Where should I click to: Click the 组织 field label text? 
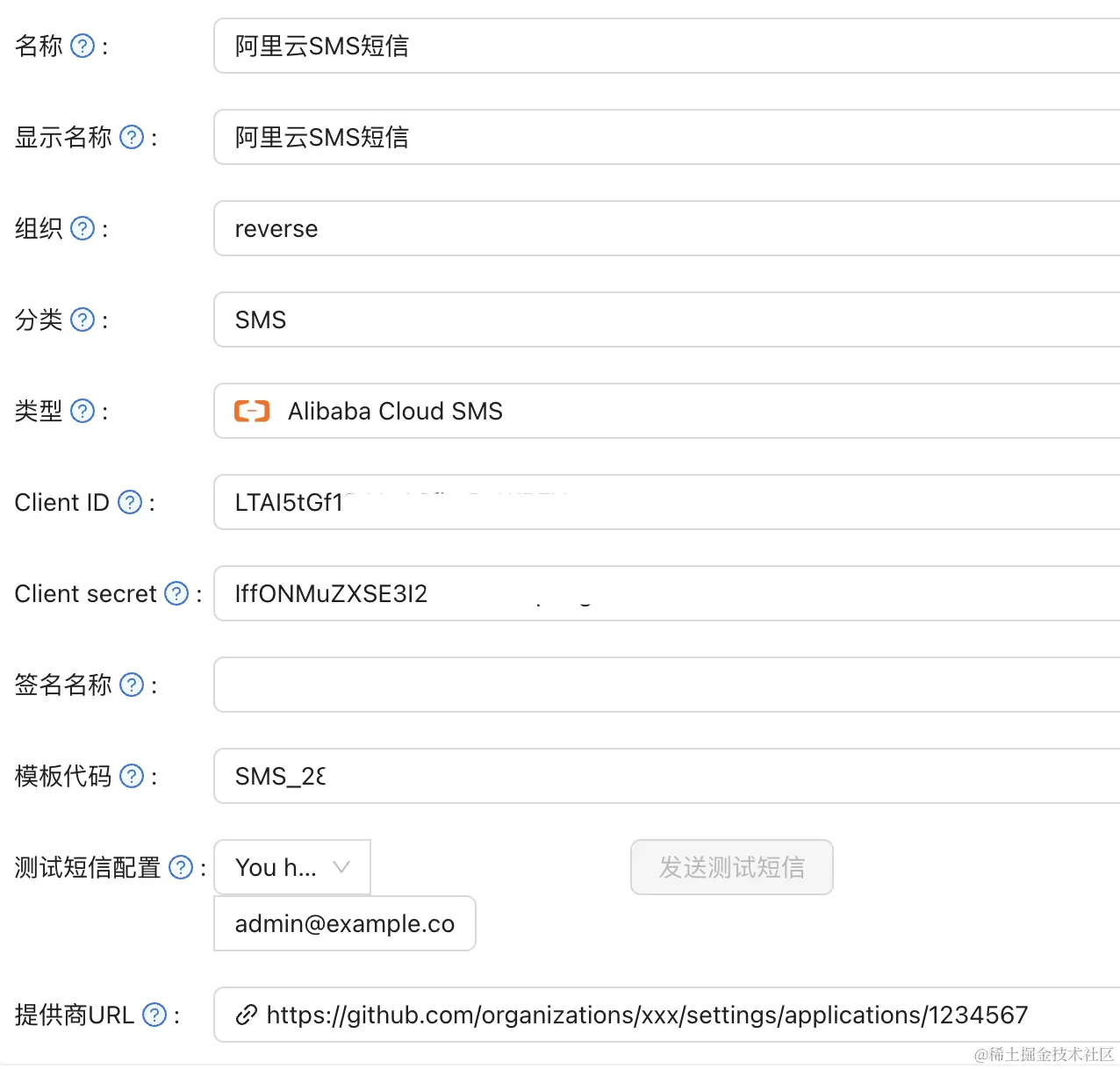coord(39,228)
